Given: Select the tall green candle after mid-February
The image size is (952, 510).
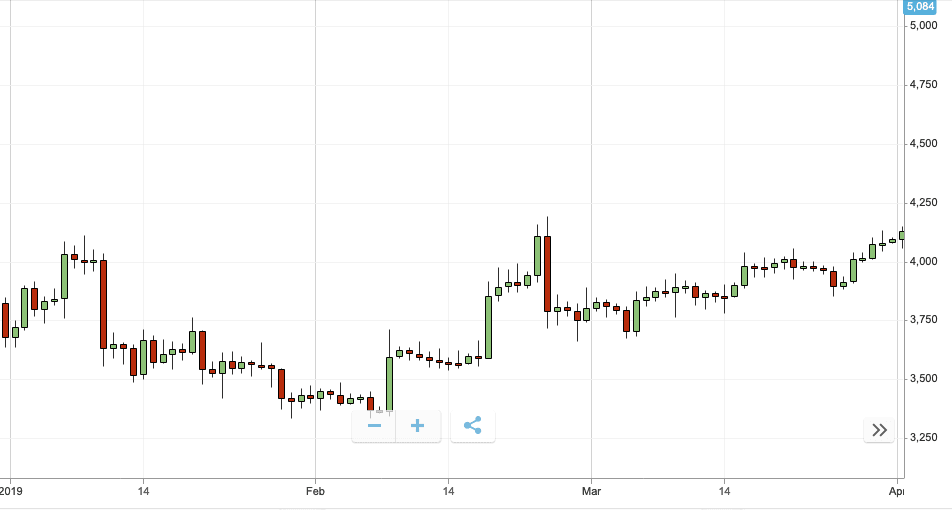Looking at the screenshot, I should pyautogui.click(x=488, y=327).
